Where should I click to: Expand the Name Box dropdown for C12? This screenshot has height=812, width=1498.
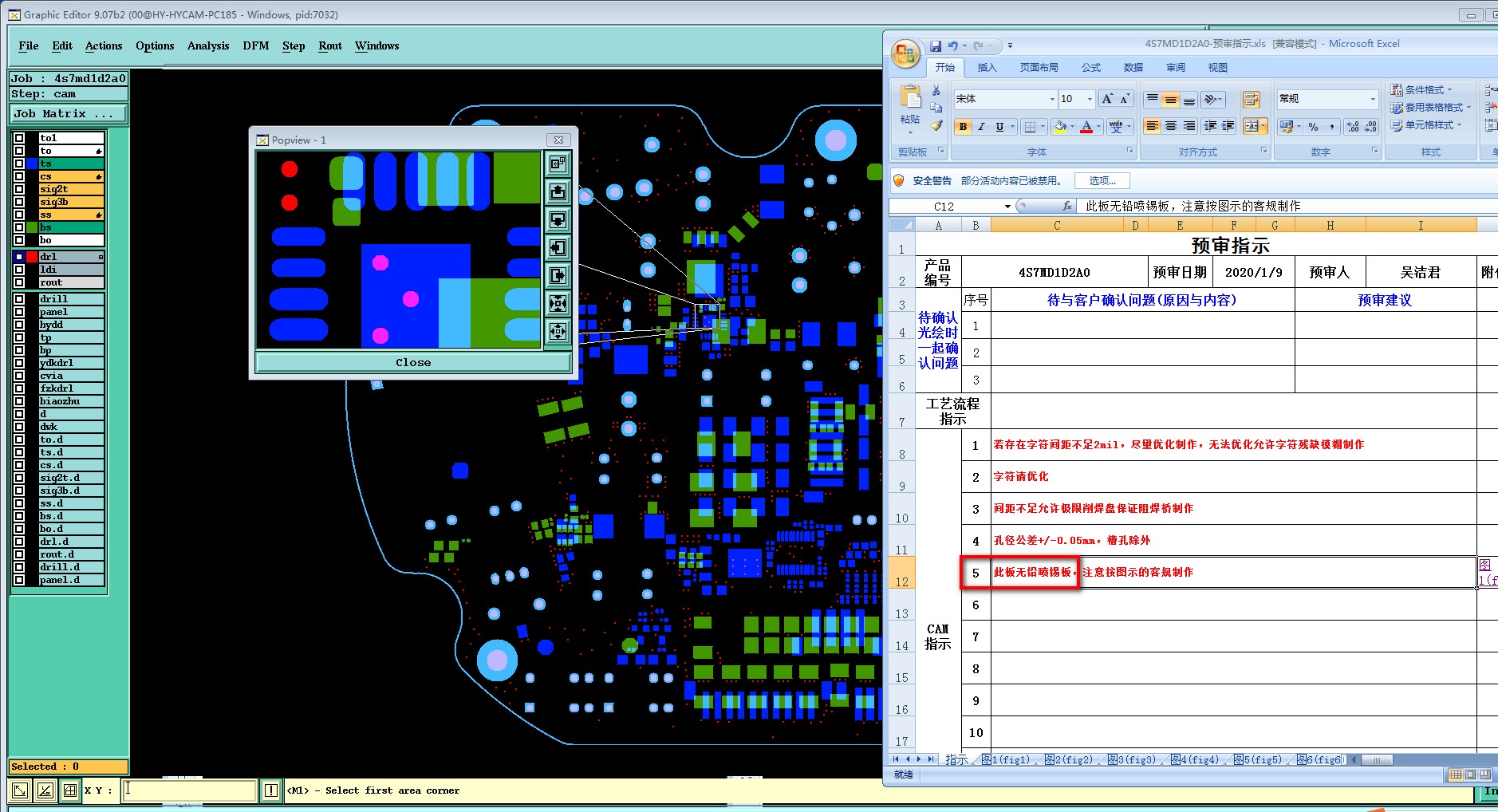(x=1007, y=206)
